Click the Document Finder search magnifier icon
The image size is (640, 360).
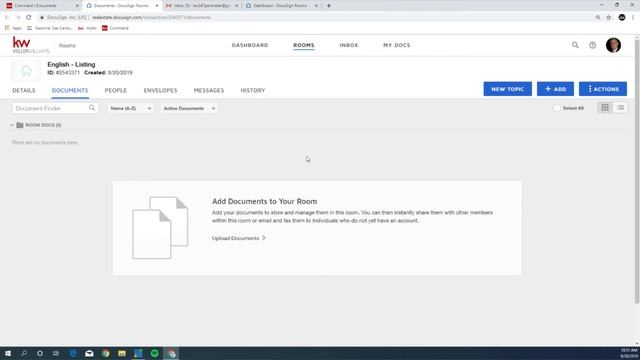tap(92, 108)
